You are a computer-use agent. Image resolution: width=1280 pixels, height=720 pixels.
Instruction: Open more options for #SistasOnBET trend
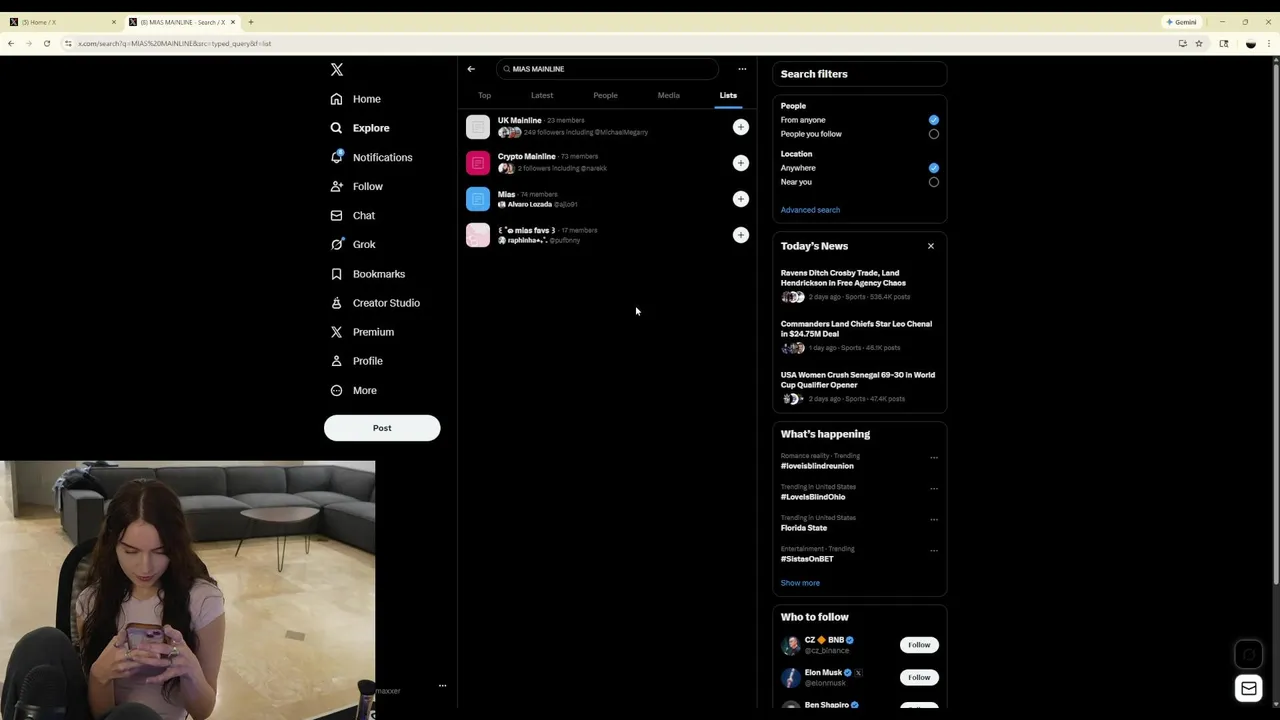[x=934, y=551]
